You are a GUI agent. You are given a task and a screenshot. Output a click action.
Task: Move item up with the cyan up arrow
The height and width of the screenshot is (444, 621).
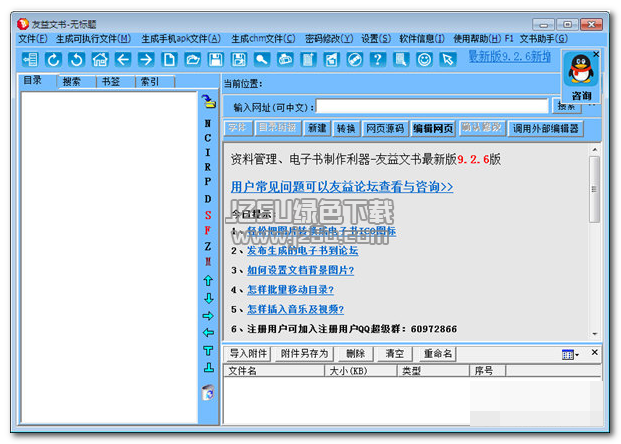[208, 281]
